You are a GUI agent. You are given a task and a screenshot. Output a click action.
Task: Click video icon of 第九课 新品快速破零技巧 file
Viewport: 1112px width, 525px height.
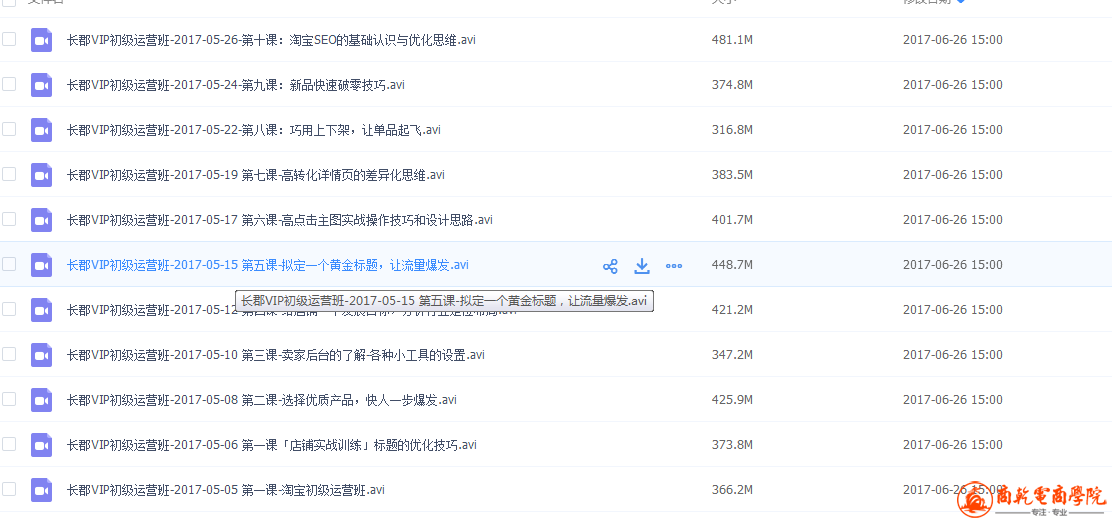coord(42,85)
